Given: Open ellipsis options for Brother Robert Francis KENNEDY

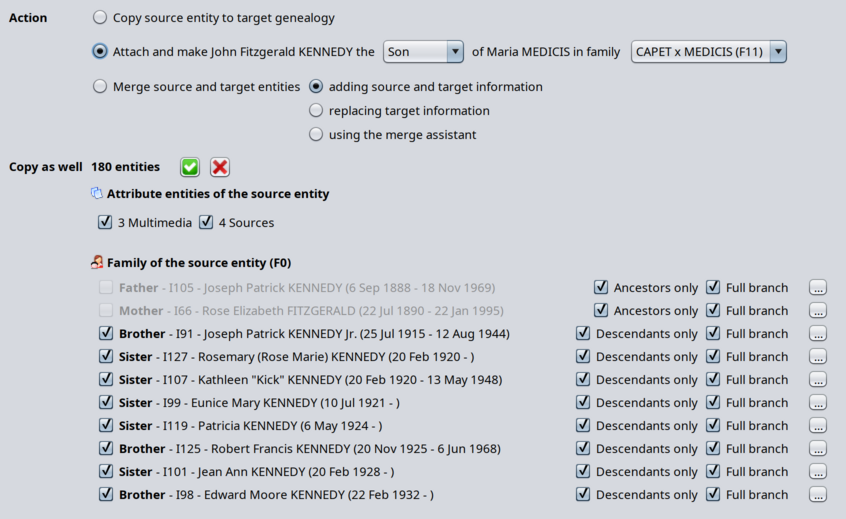Looking at the screenshot, I should [817, 449].
